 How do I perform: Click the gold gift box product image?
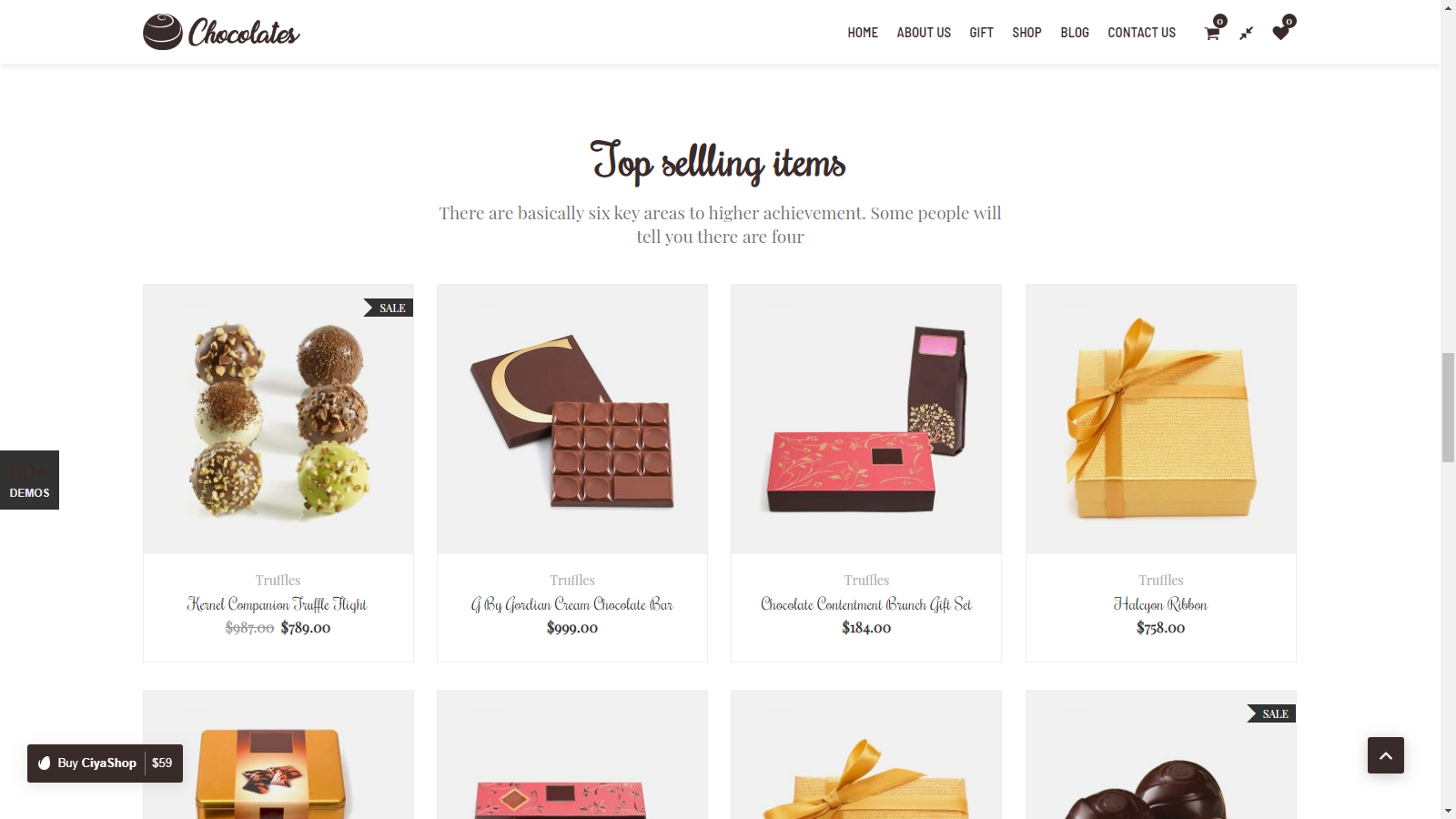point(1160,420)
